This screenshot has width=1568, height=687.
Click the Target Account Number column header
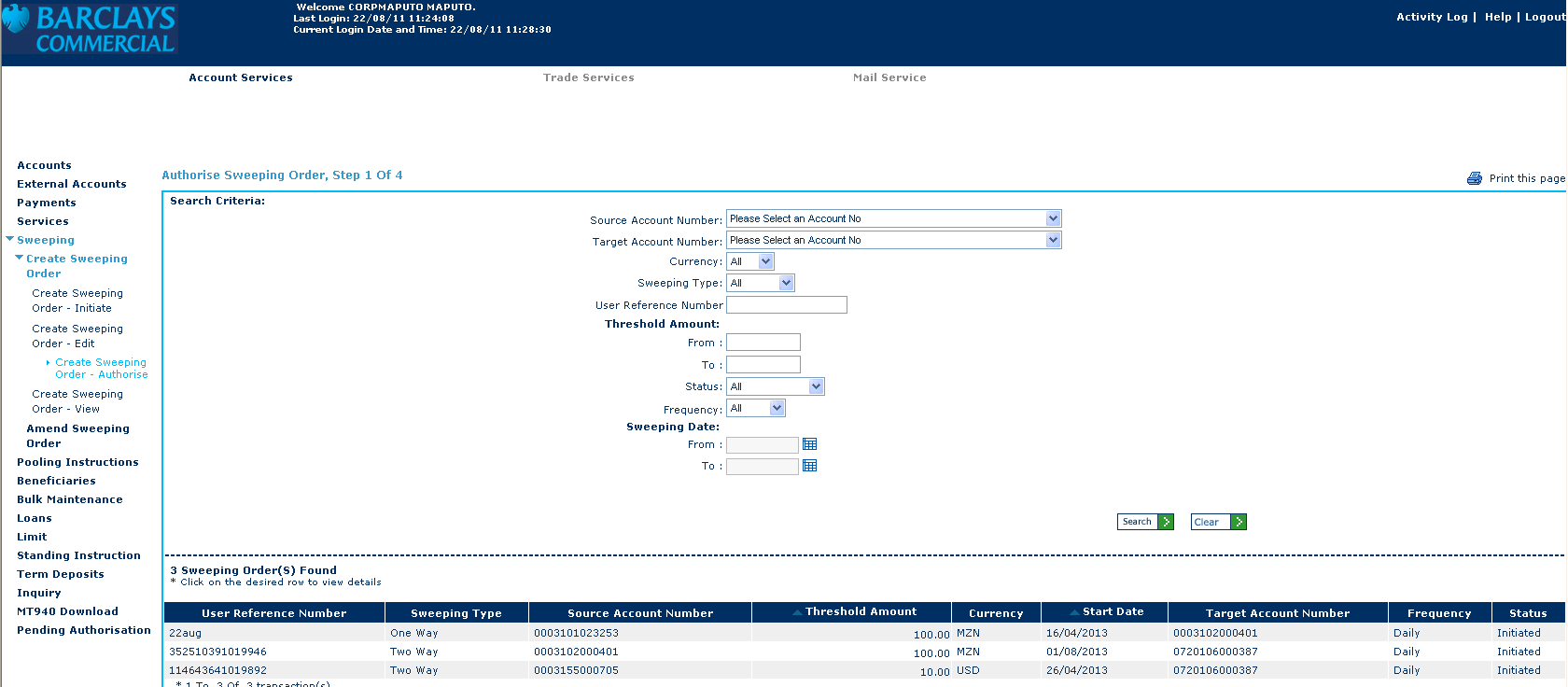(1278, 613)
